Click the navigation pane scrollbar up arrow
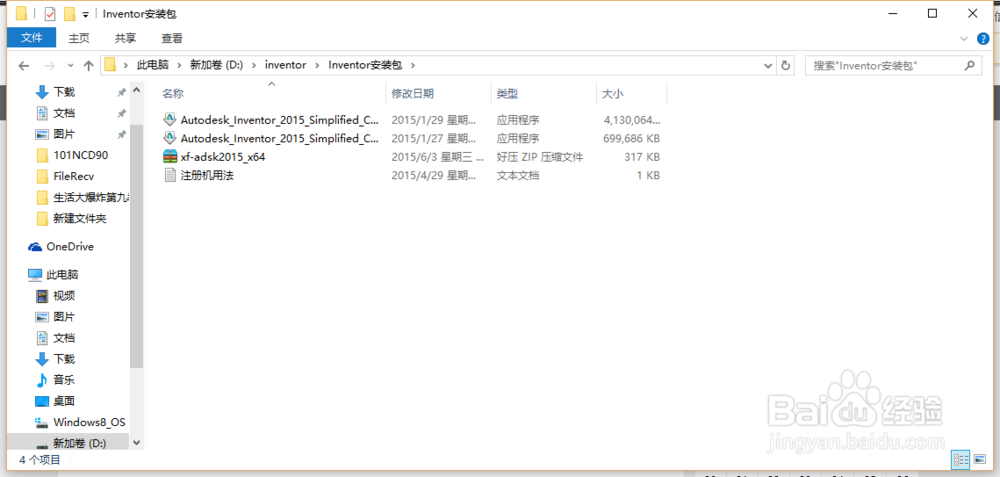The image size is (1000, 477). click(136, 91)
